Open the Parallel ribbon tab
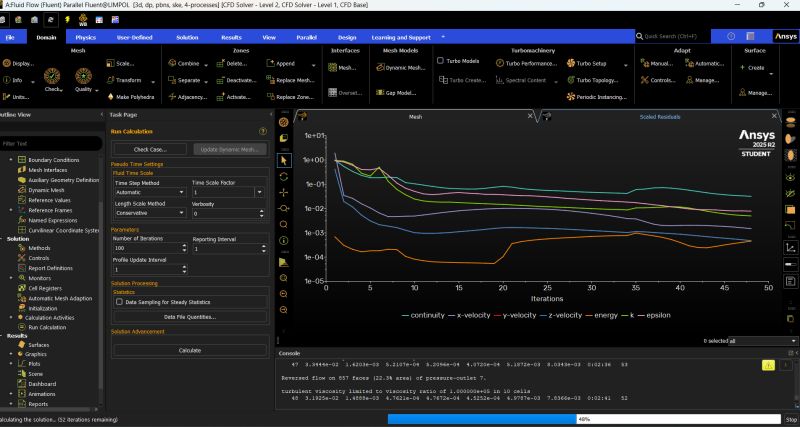The image size is (800, 427). tap(307, 37)
